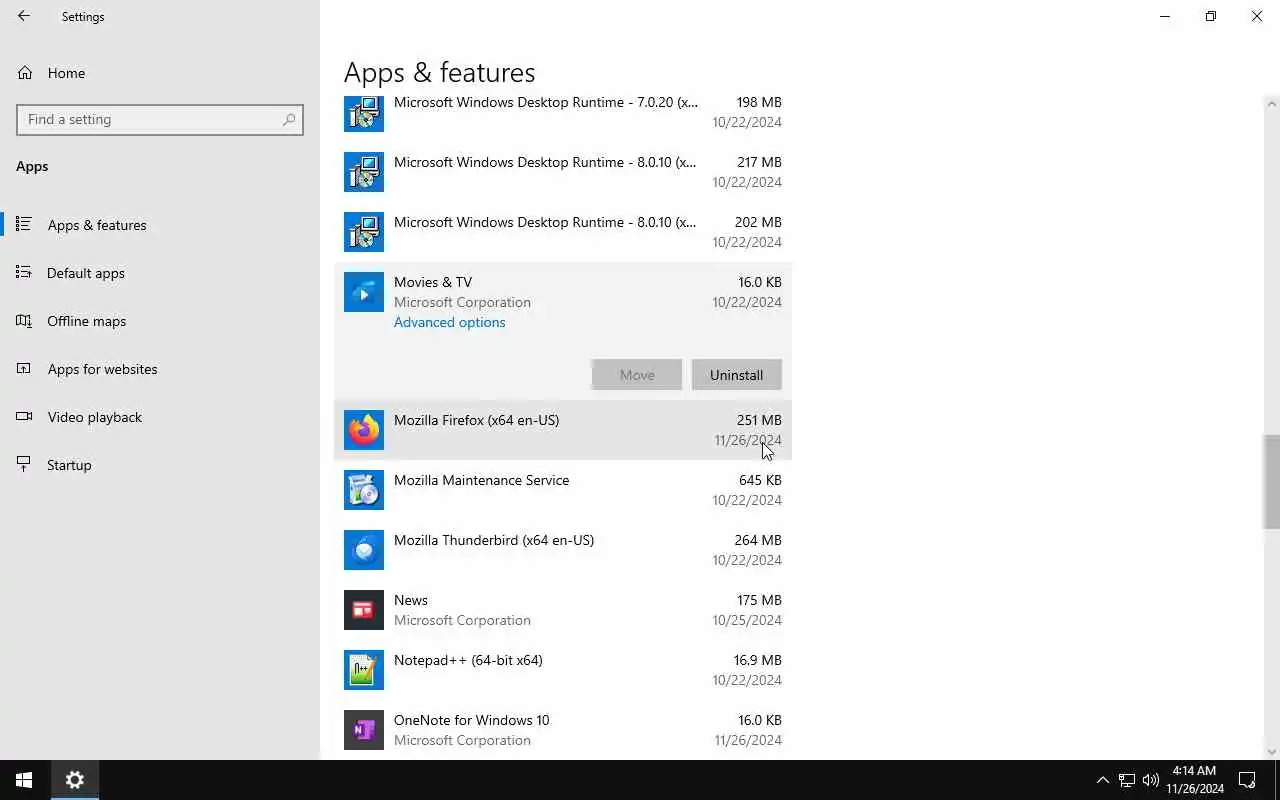This screenshot has width=1280, height=800.
Task: Click the Notepad++ app icon
Action: tap(364, 670)
